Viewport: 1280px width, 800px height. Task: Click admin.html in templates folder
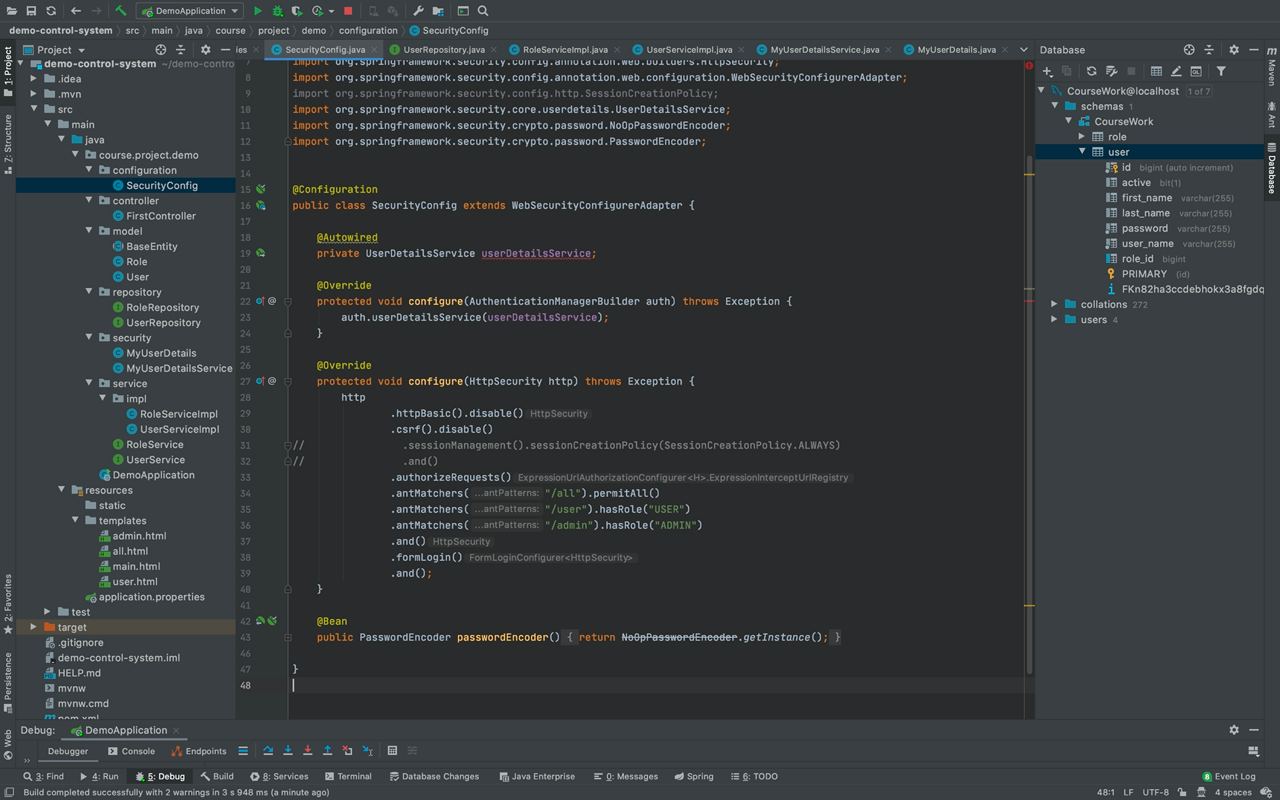pos(139,536)
